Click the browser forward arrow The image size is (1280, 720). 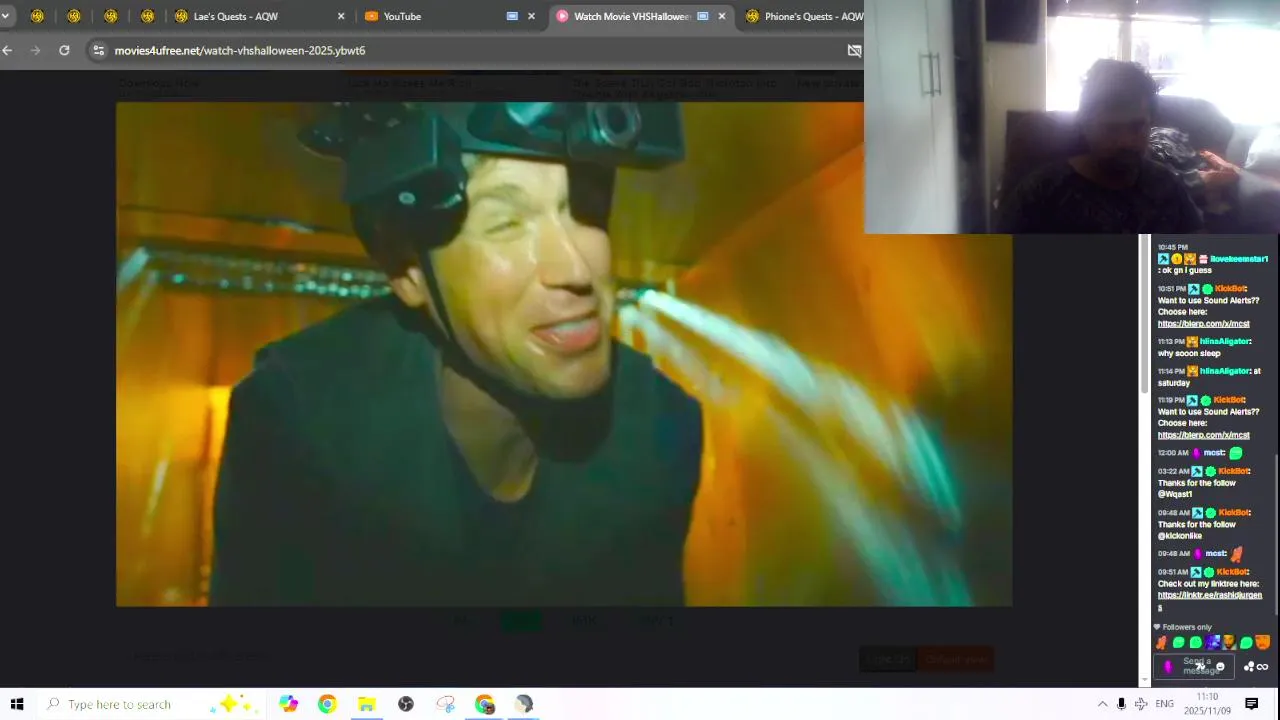point(36,50)
